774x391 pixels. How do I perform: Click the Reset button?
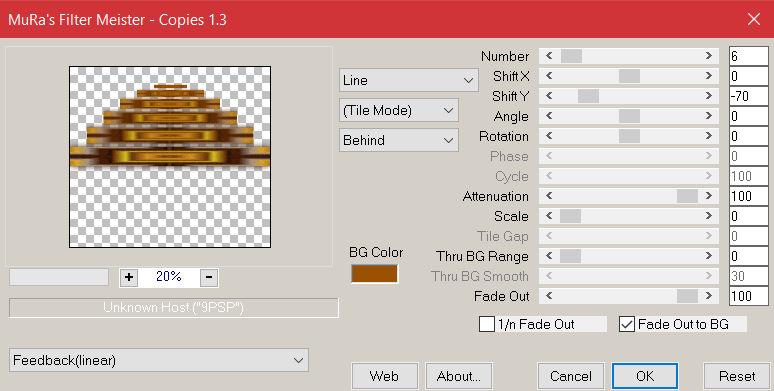737,376
